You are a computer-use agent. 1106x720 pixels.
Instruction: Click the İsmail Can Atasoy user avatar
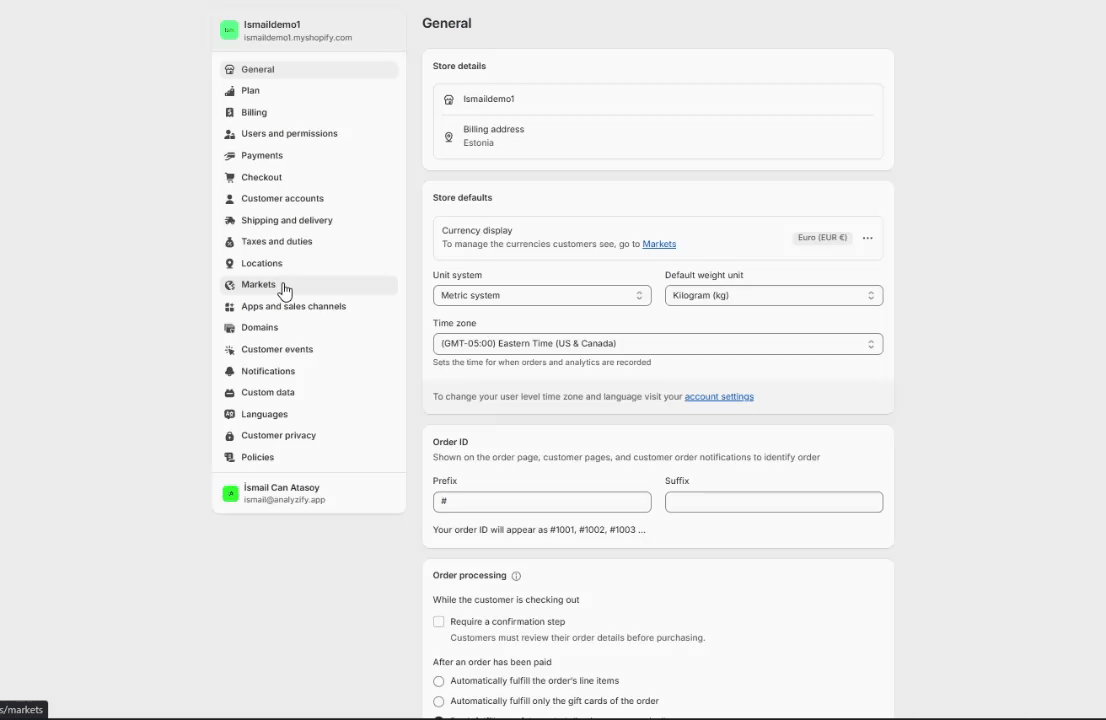tap(230, 494)
